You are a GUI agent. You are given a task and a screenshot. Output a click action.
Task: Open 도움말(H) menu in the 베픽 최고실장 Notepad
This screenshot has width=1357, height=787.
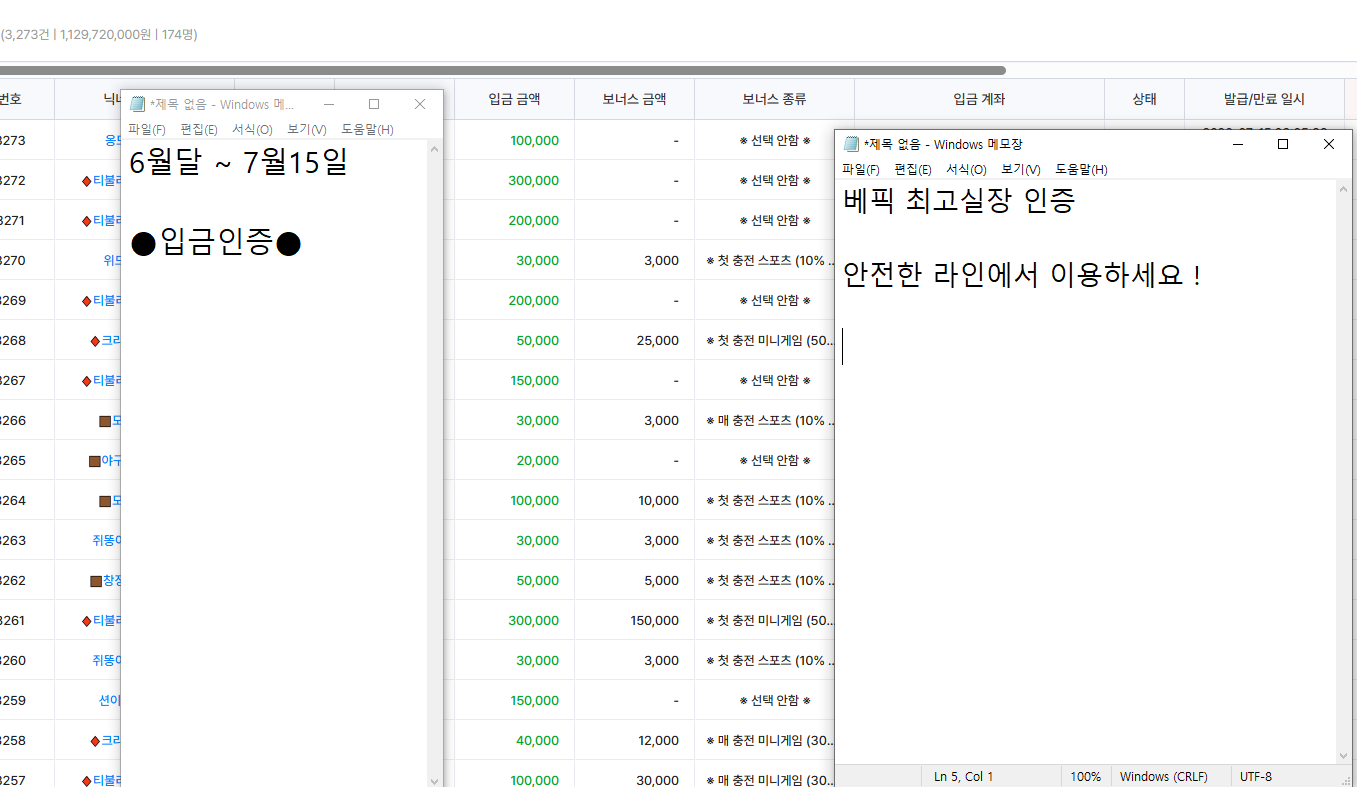(1081, 170)
